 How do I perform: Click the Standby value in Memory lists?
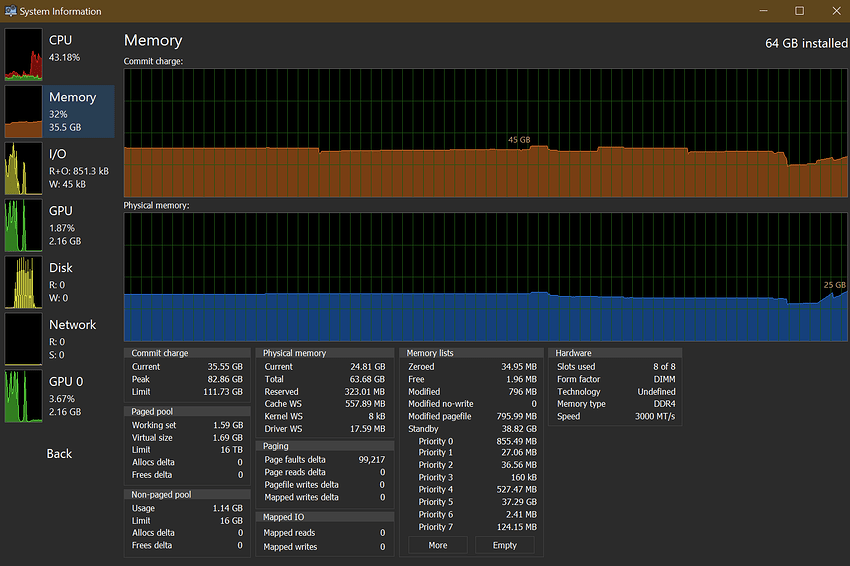pyautogui.click(x=517, y=429)
